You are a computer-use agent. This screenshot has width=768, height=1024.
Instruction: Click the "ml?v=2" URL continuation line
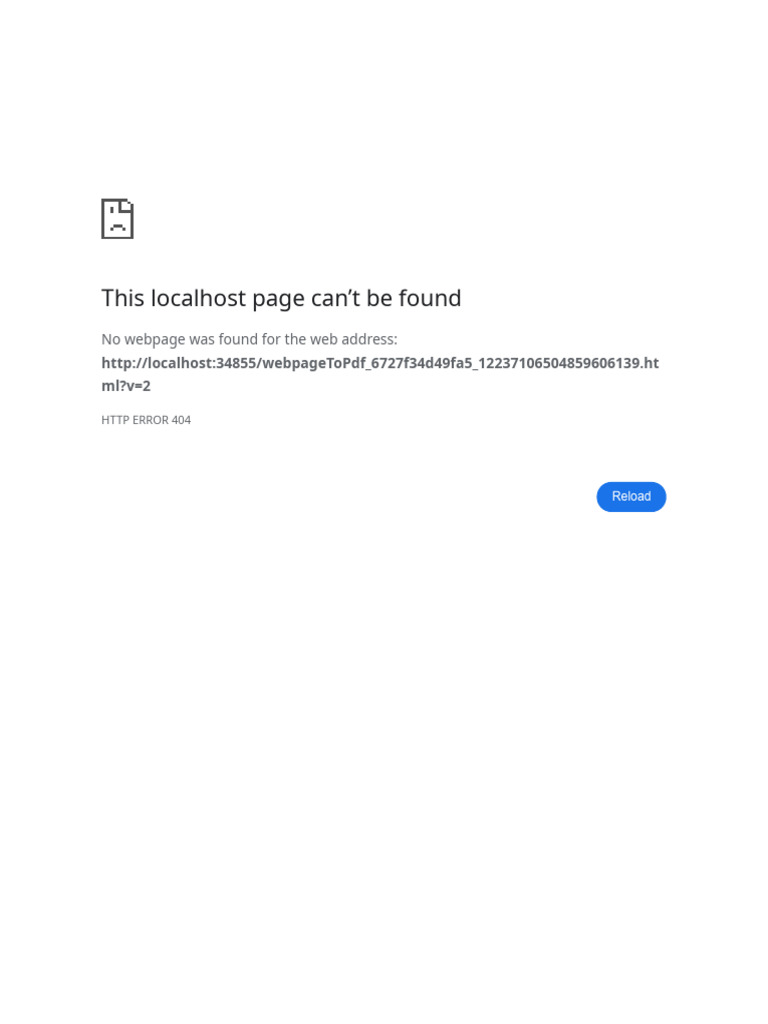pyautogui.click(x=126, y=386)
